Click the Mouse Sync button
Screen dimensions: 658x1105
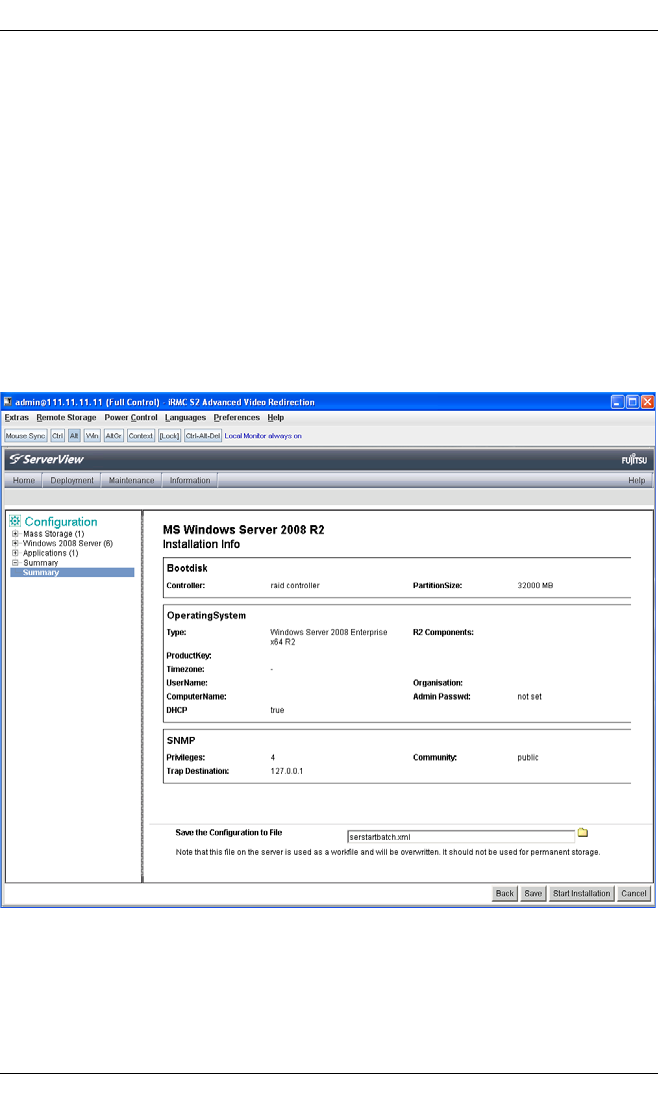pyautogui.click(x=25, y=436)
